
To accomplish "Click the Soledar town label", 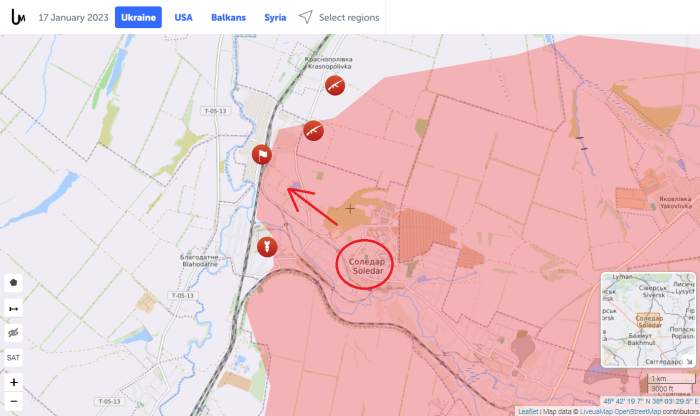I will coord(367,266).
